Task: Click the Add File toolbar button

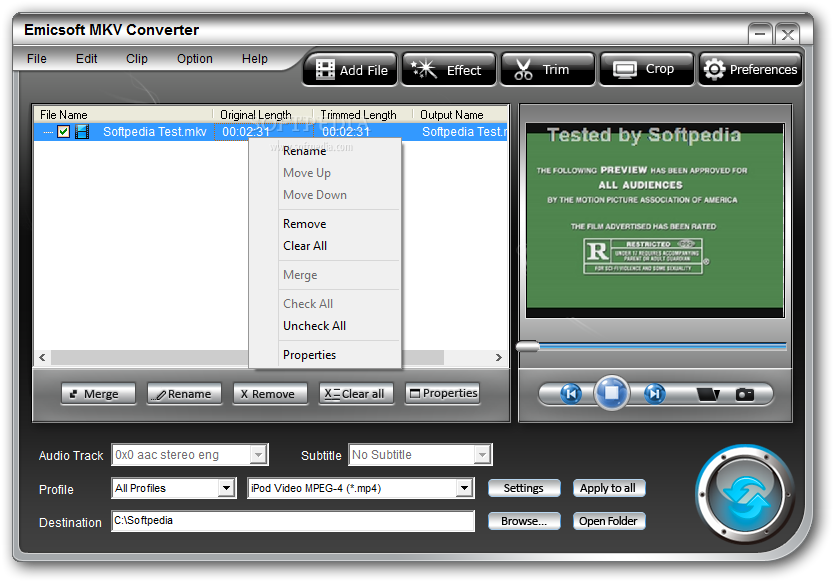Action: pos(350,69)
